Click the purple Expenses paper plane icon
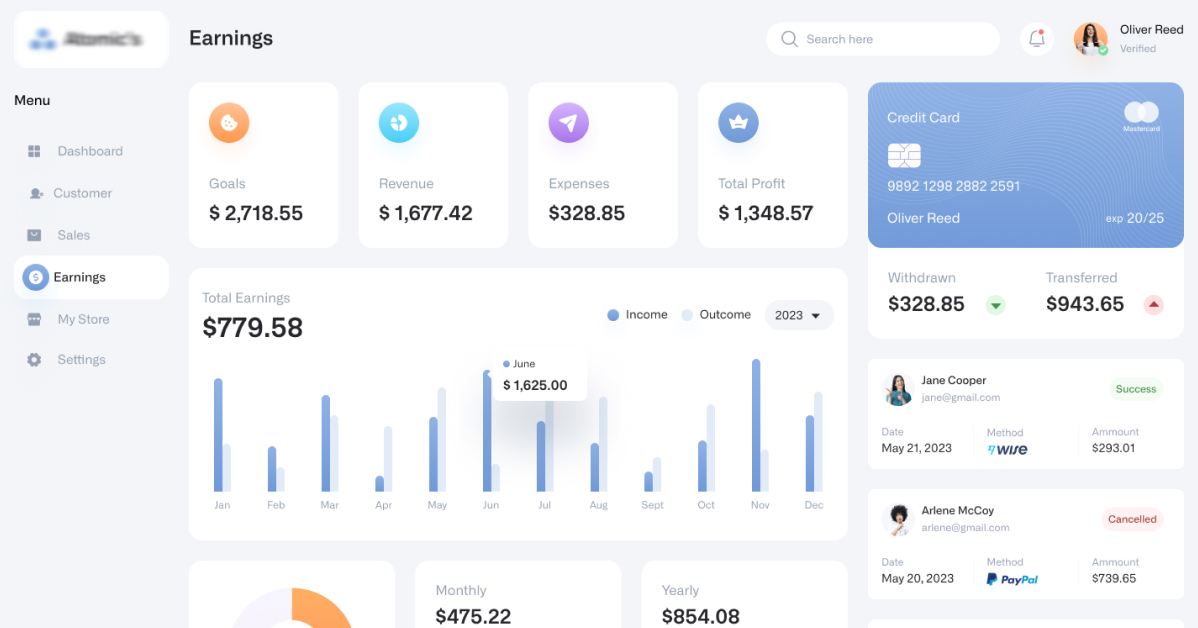1198x628 pixels. click(568, 123)
